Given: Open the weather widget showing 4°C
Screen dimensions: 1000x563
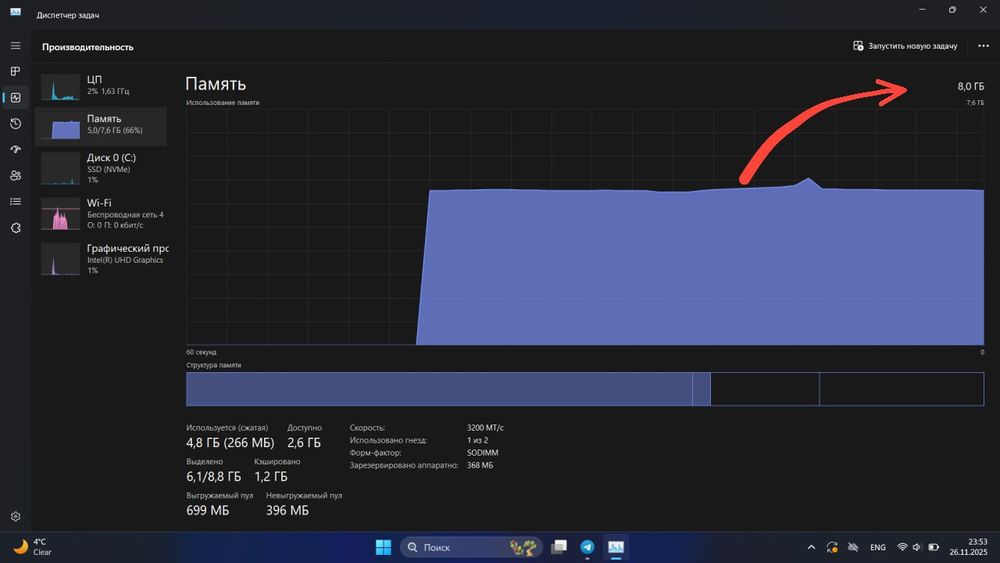Looking at the screenshot, I should point(33,547).
